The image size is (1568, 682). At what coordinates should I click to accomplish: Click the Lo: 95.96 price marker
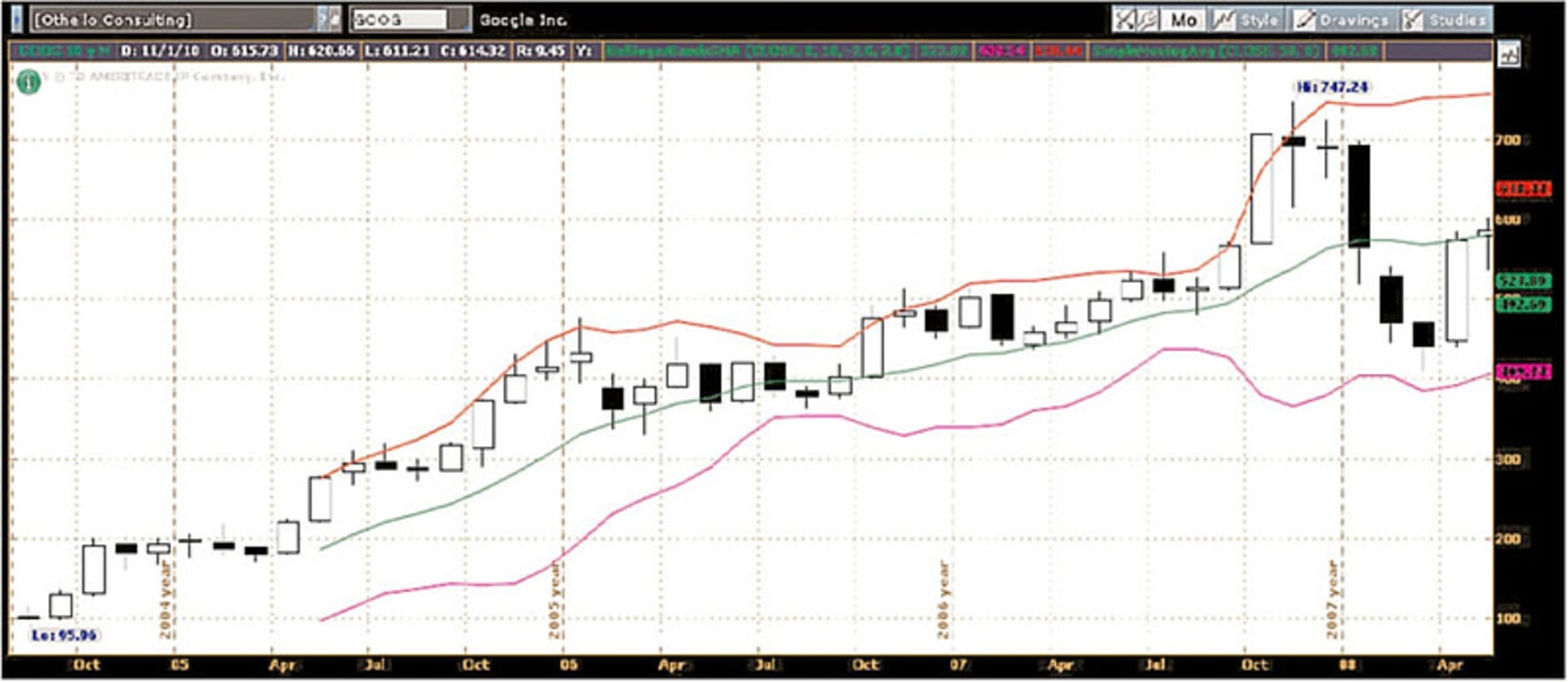point(64,635)
